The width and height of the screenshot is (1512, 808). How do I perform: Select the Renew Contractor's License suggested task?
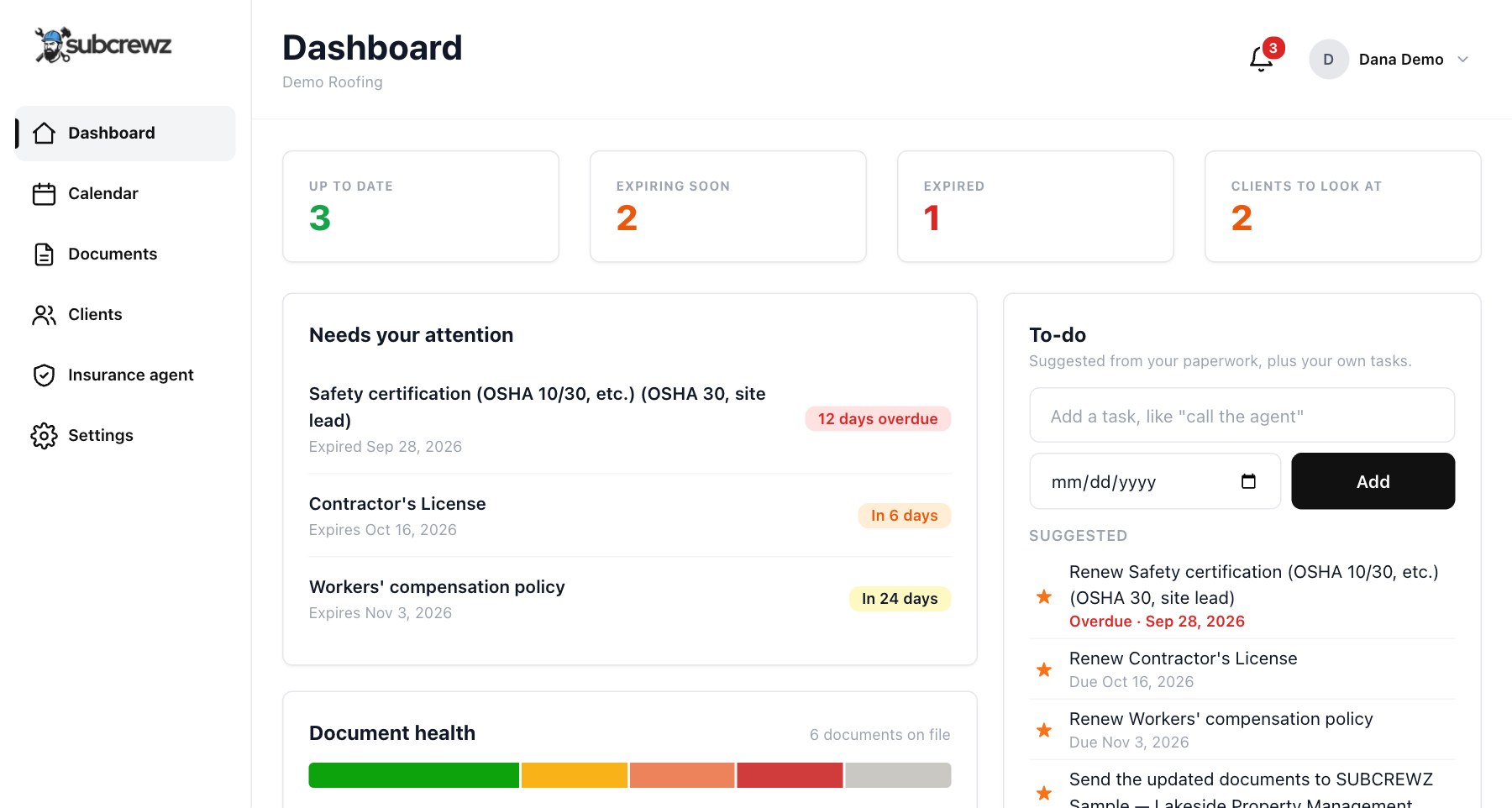point(1242,669)
